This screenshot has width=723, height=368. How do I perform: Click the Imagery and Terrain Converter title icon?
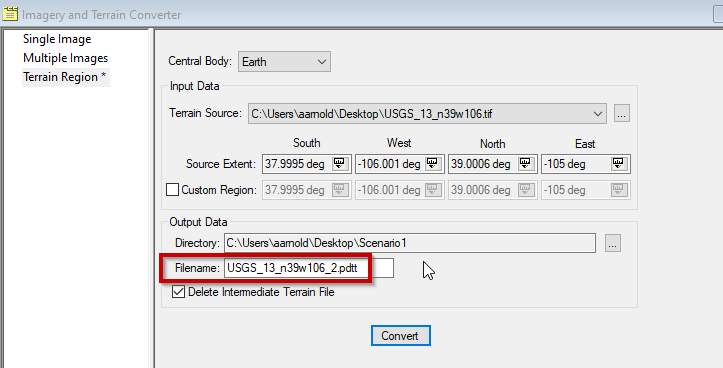point(10,14)
